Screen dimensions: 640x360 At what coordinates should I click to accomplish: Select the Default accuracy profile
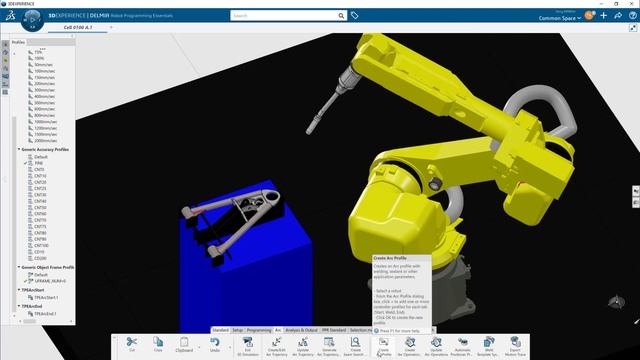(x=41, y=157)
